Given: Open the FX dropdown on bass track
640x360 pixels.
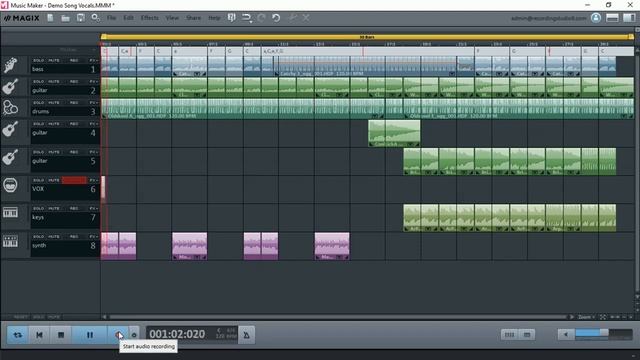Looking at the screenshot, I should coord(93,60).
